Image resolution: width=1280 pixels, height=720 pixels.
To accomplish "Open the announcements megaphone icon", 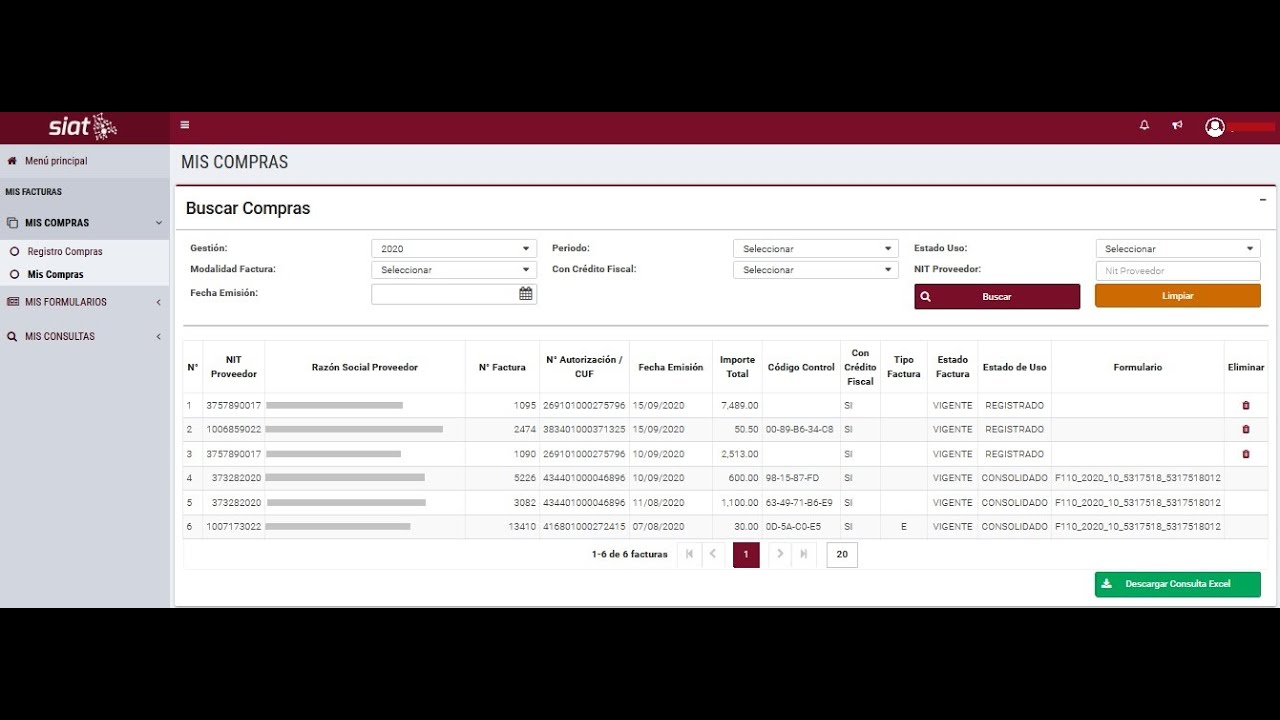I will [1177, 125].
